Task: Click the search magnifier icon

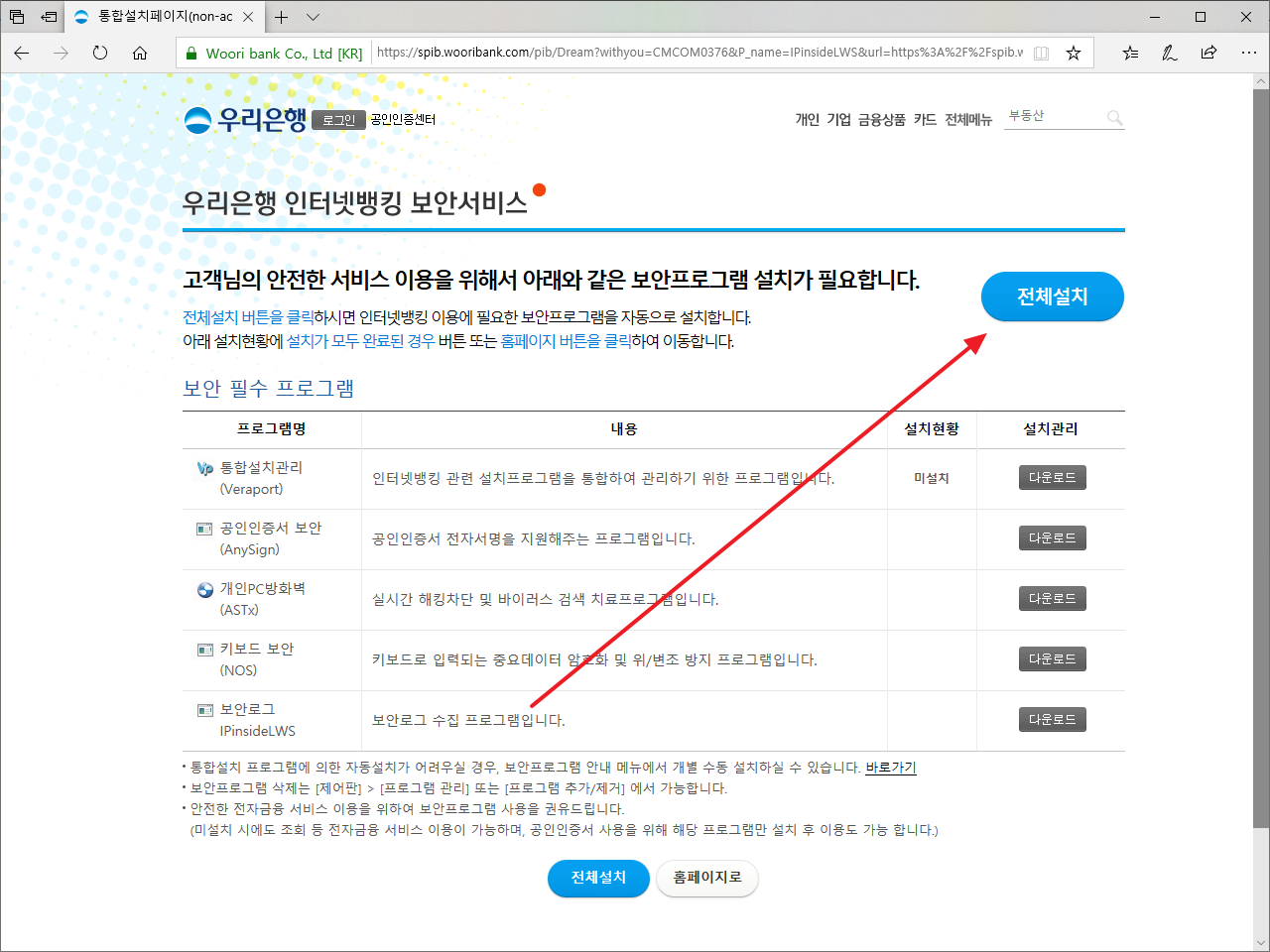Action: (x=1115, y=118)
